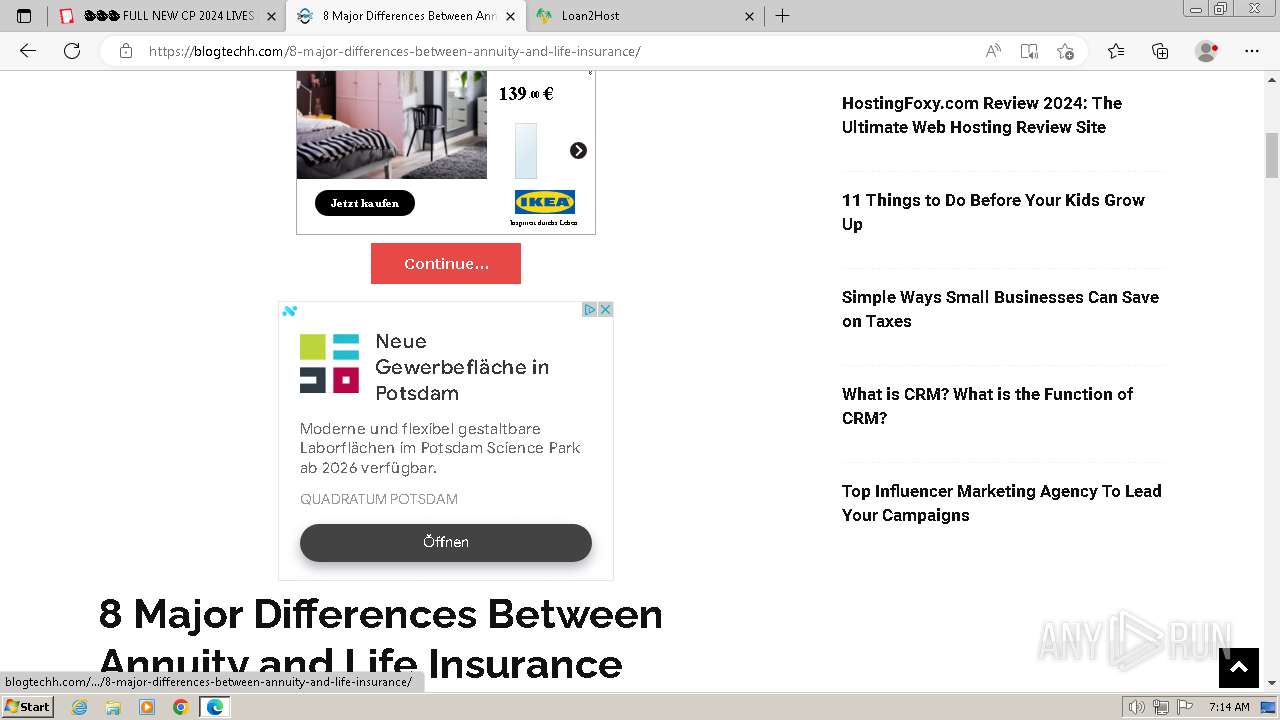
Task: Go back to previous page
Action: 28,51
